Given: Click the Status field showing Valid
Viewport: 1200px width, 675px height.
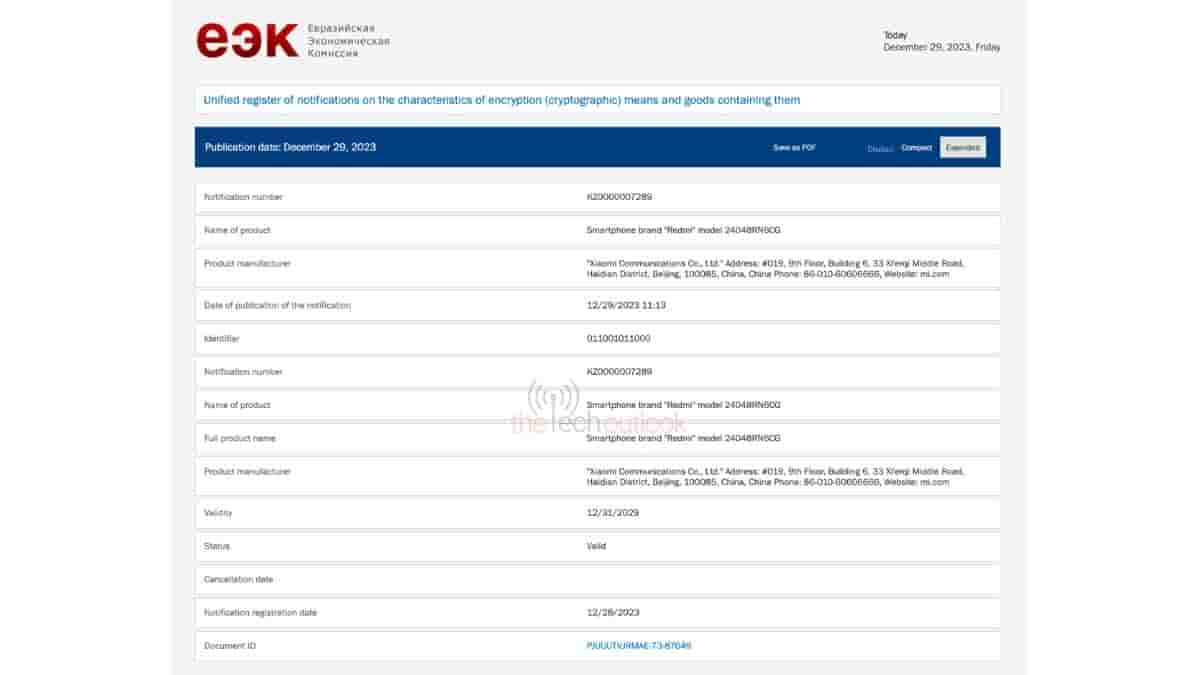Looking at the screenshot, I should click(594, 545).
